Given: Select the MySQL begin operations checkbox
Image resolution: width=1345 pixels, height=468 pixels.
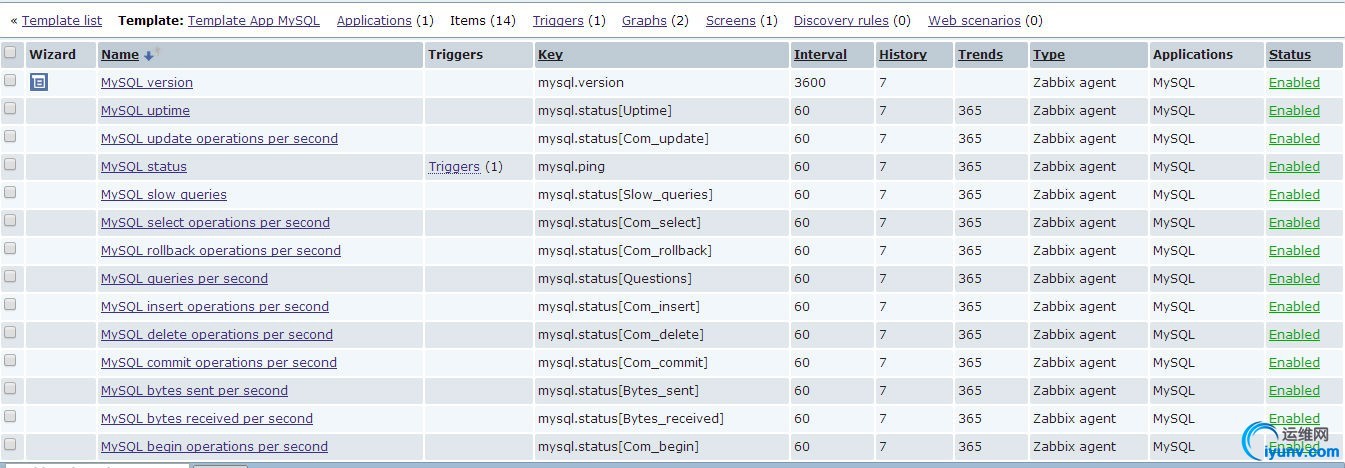Looking at the screenshot, I should (10, 444).
